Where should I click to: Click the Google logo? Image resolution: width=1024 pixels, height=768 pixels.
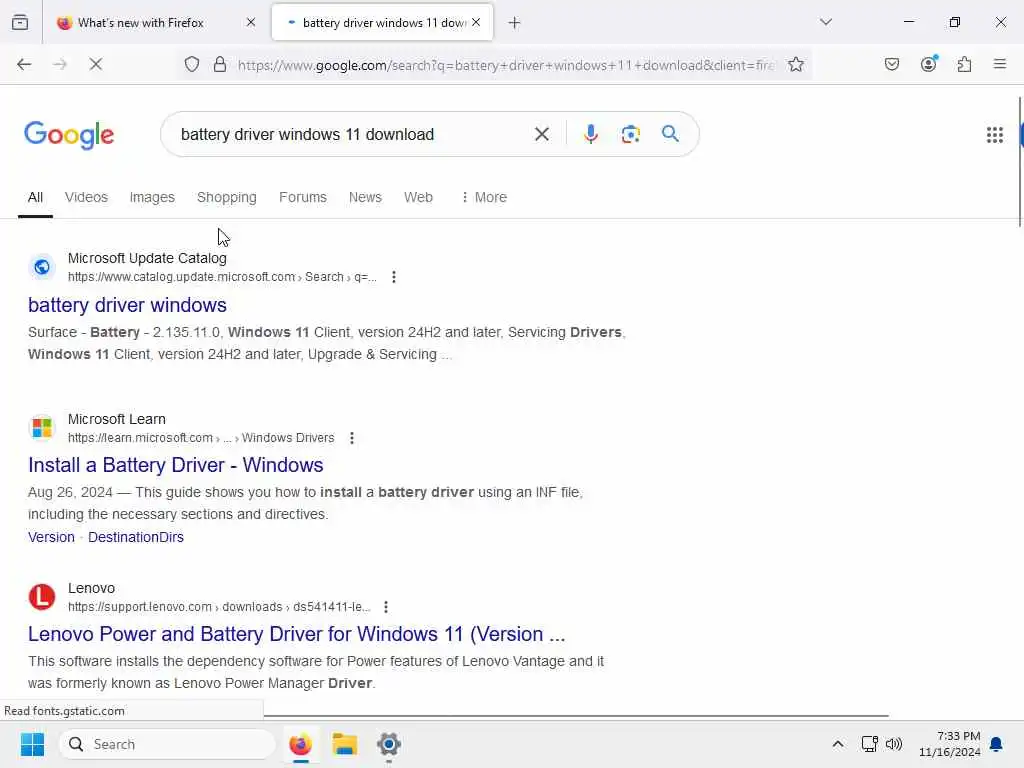tap(69, 135)
